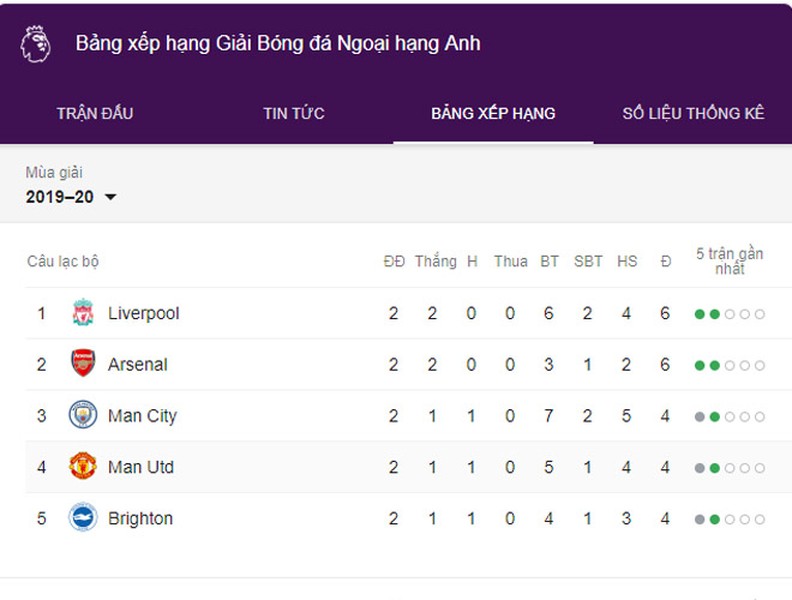The image size is (792, 600).
Task: Open the 2019–20 season dropdown arrow
Action: point(110,197)
